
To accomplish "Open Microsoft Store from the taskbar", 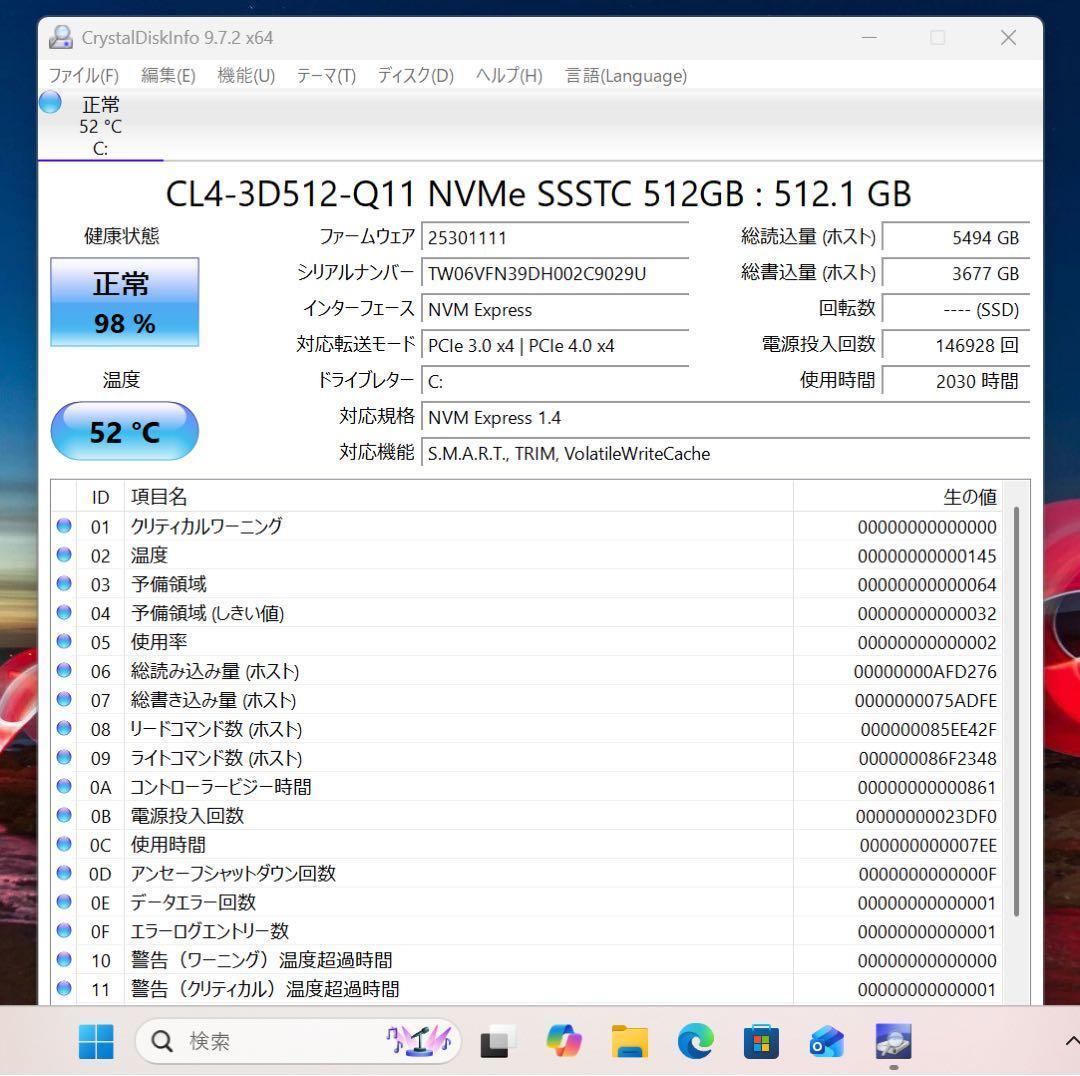I will coord(761,1041).
